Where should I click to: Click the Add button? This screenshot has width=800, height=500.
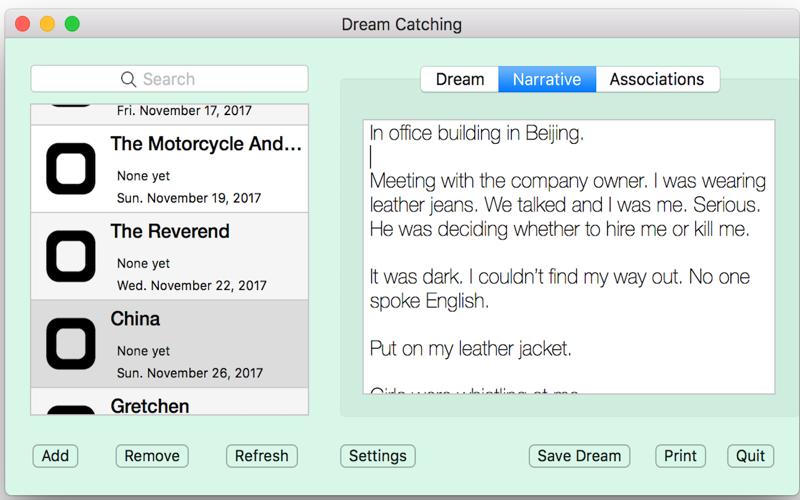tap(55, 456)
